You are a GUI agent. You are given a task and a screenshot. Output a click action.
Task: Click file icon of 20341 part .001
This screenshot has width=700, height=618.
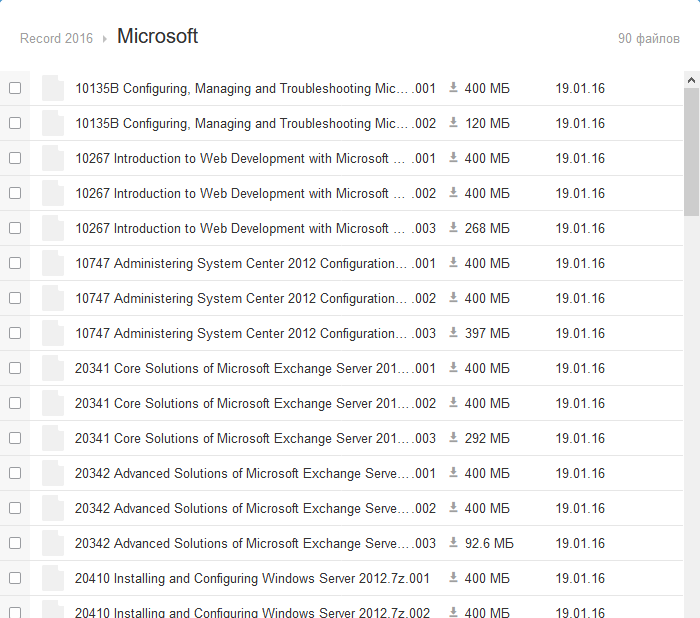coord(53,368)
